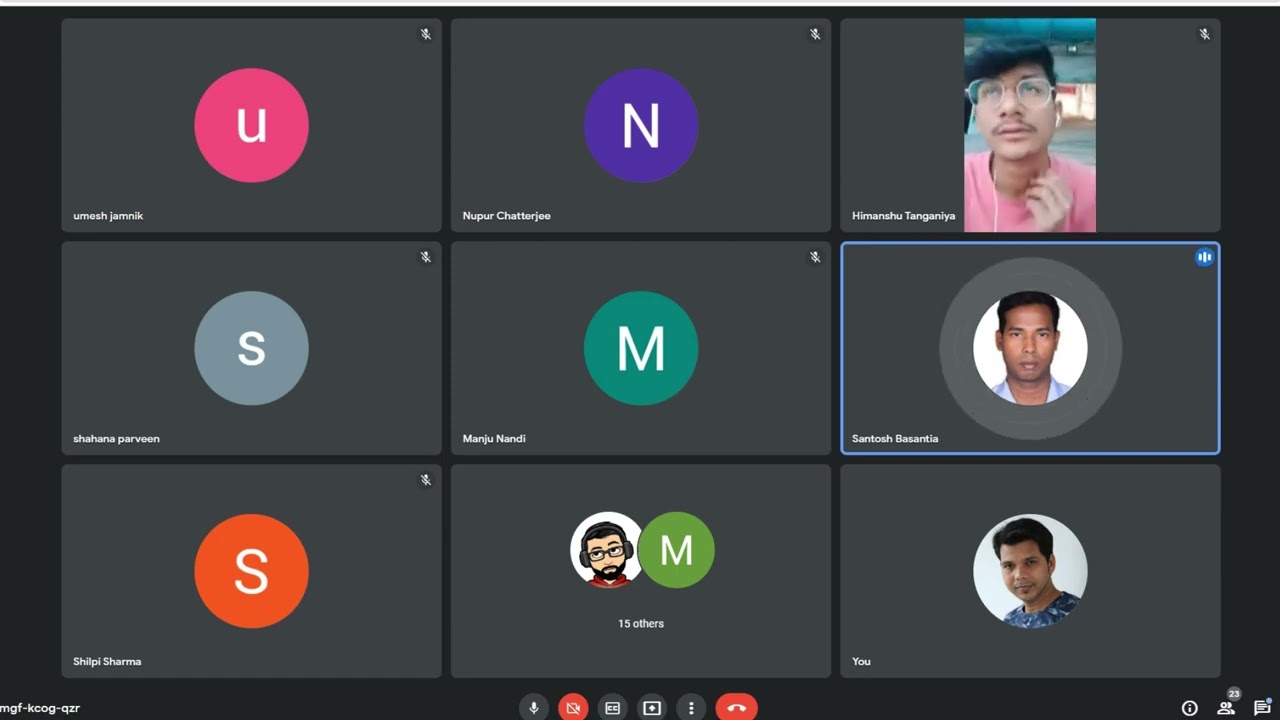Click Santosh Basantia's profile photo

pyautogui.click(x=1030, y=348)
